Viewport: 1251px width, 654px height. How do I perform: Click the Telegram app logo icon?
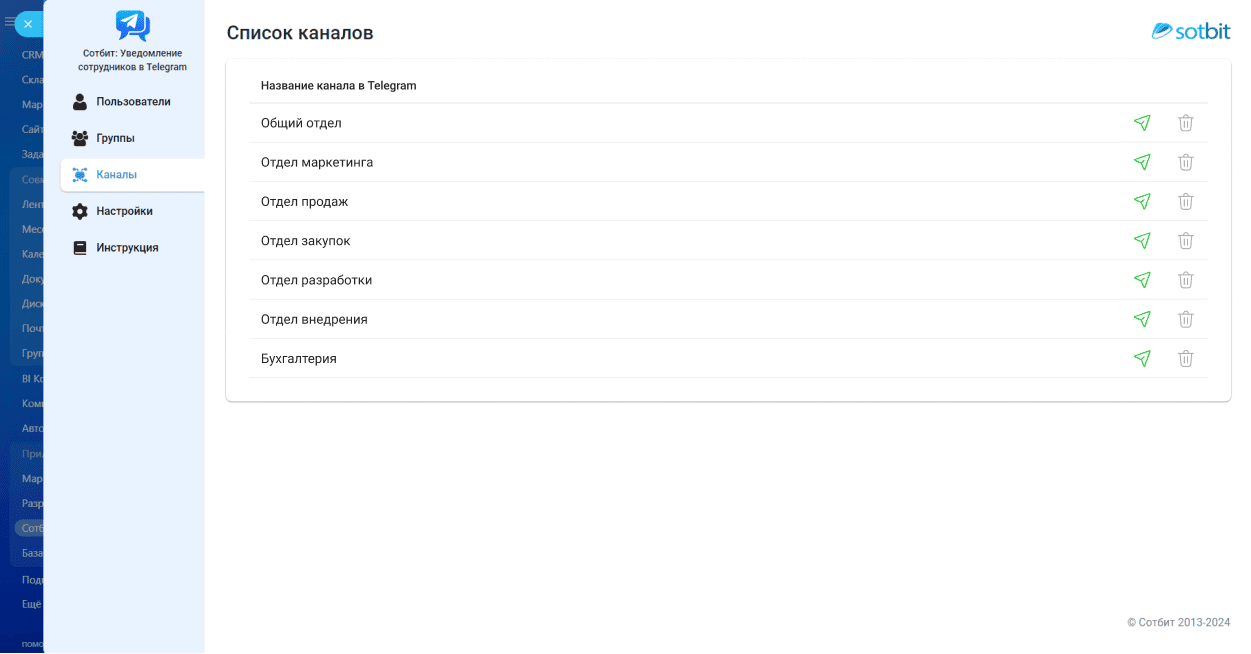click(132, 25)
